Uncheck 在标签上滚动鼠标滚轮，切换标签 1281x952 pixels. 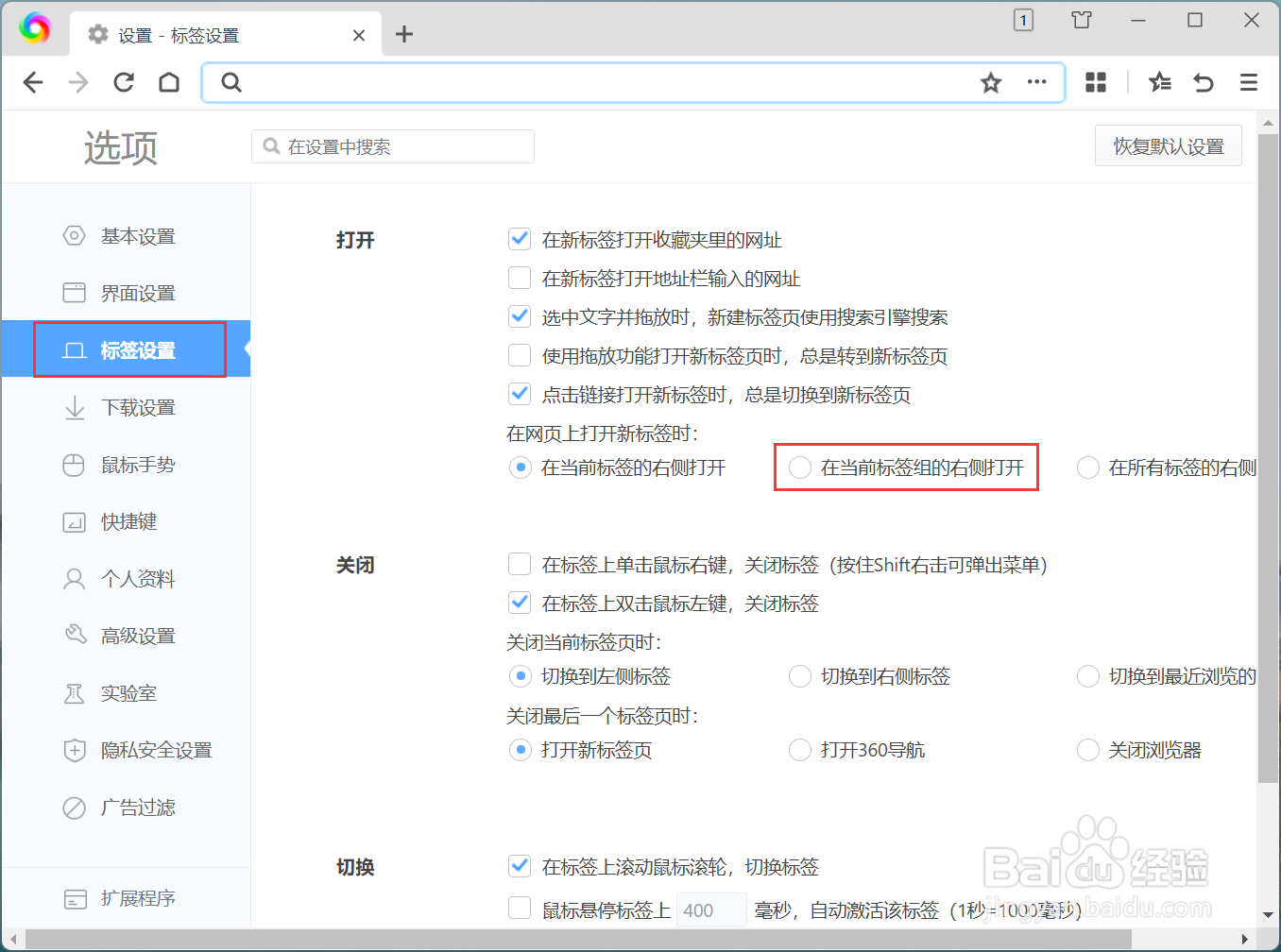click(520, 866)
